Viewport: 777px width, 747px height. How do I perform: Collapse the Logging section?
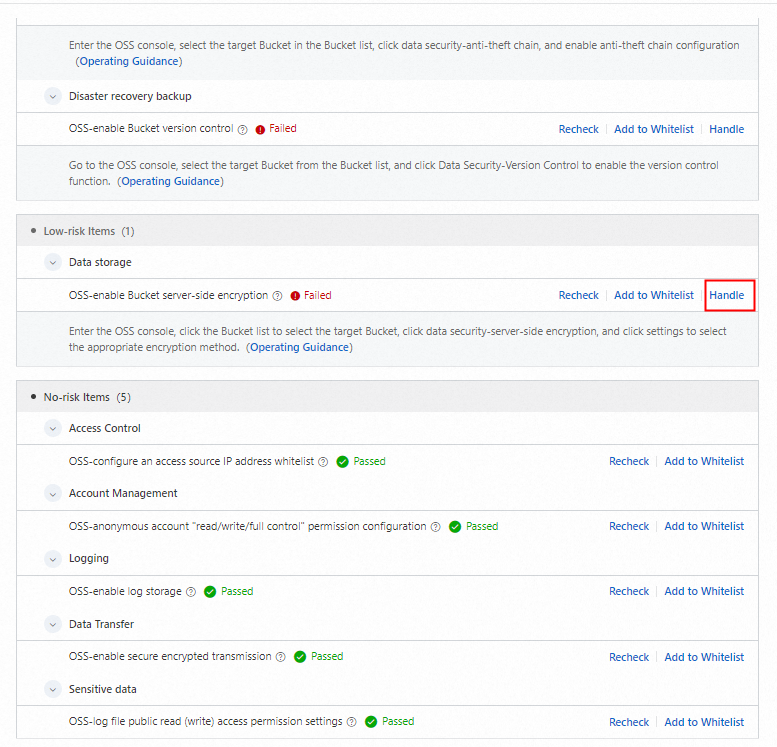(x=53, y=559)
